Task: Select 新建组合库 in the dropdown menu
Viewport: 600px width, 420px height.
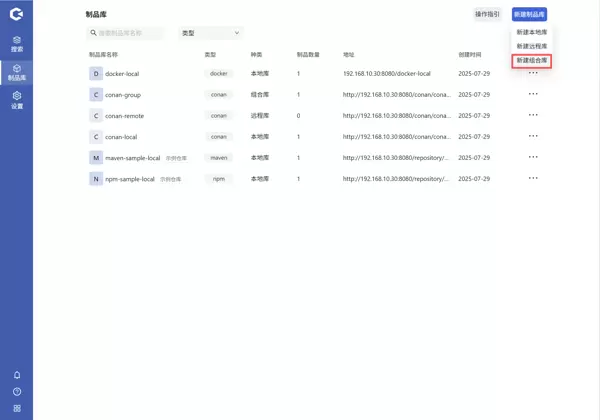Action: pyautogui.click(x=531, y=61)
